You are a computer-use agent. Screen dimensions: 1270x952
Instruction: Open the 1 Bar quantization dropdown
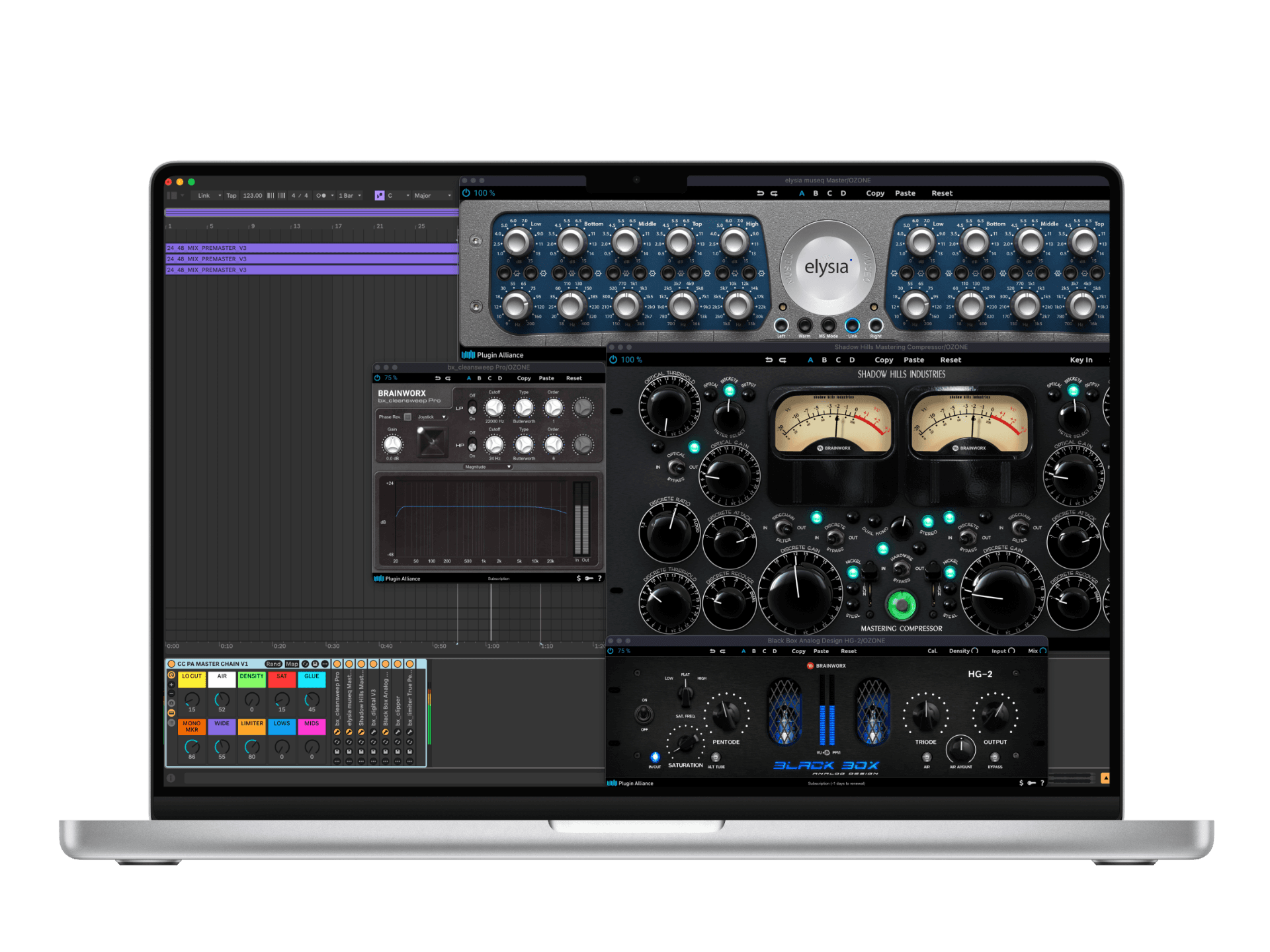(350, 196)
